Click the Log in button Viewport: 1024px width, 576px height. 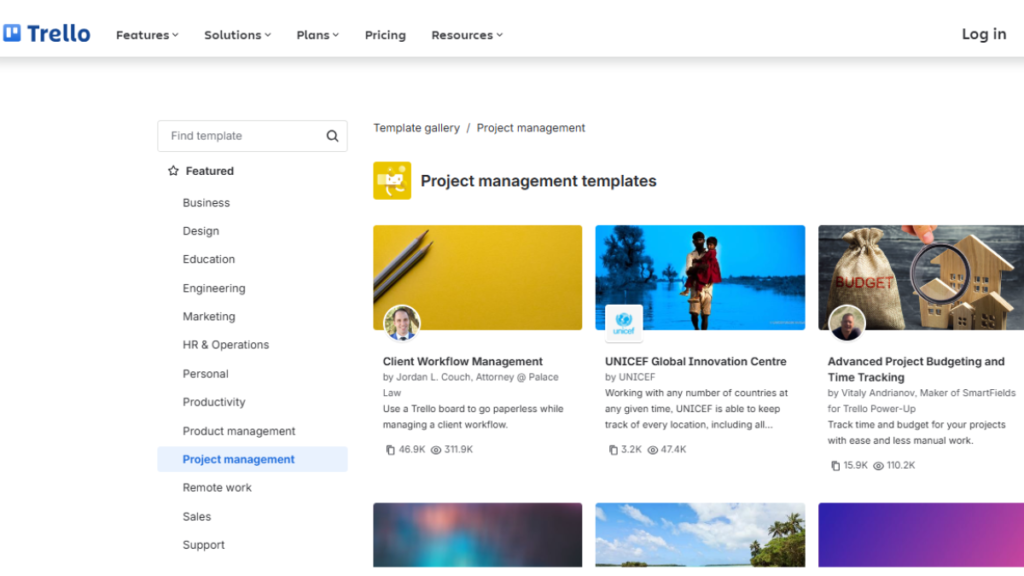[983, 33]
